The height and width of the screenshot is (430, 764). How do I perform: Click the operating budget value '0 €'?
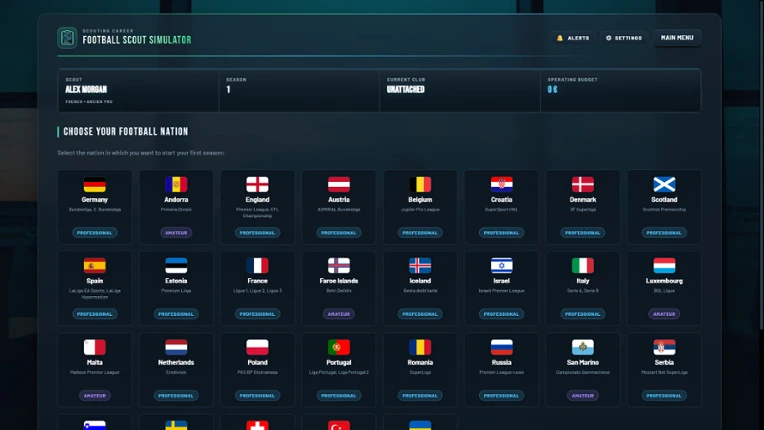tap(552, 90)
